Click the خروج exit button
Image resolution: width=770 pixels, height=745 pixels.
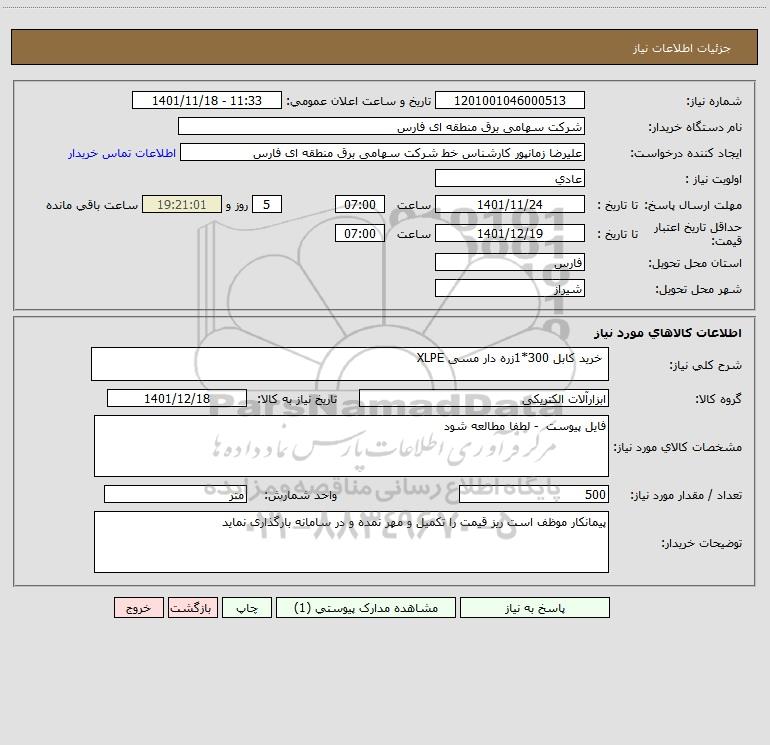(138, 607)
